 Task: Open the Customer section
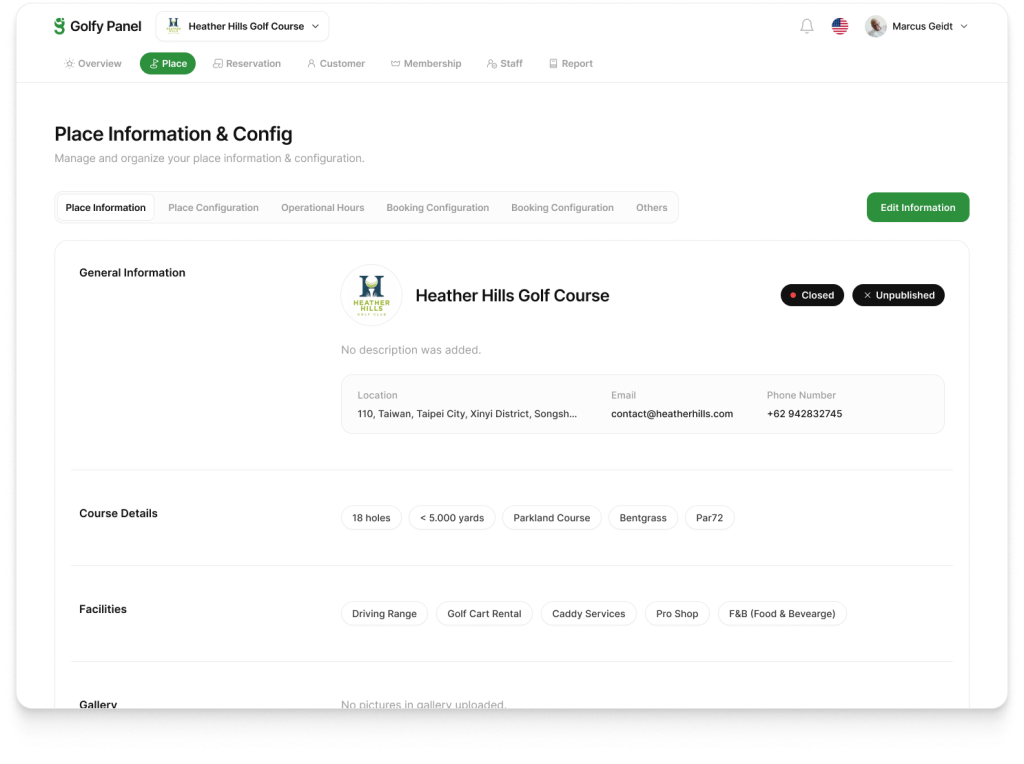click(336, 63)
